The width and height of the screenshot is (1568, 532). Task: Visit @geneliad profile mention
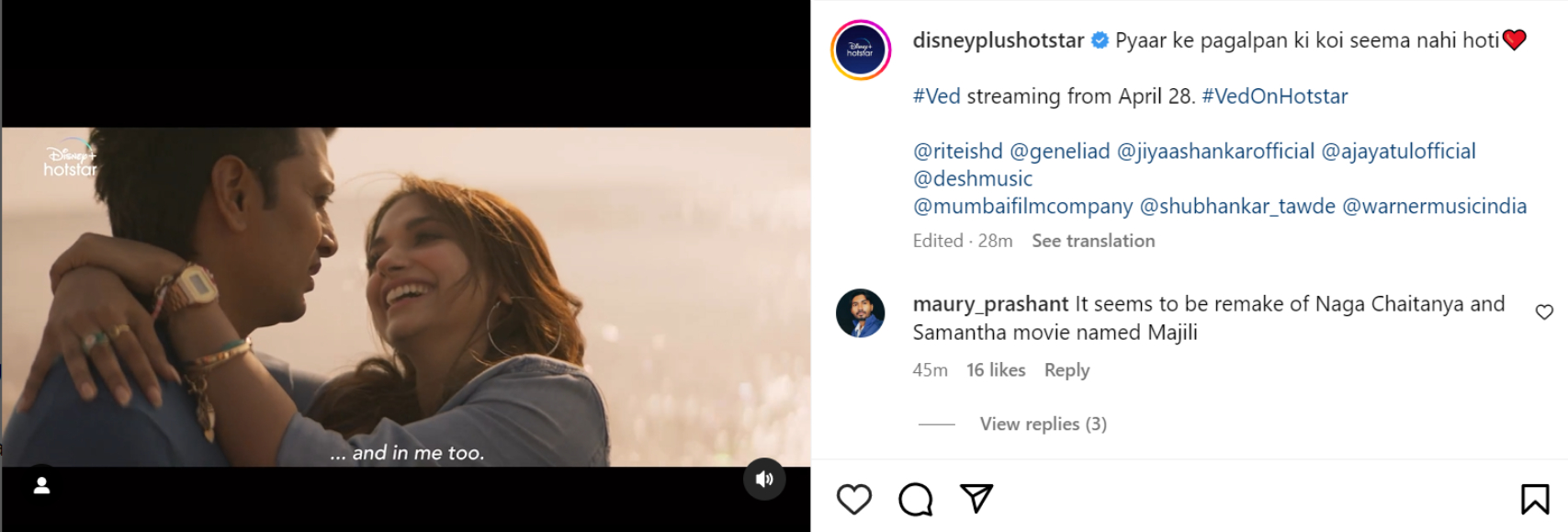(x=1059, y=152)
